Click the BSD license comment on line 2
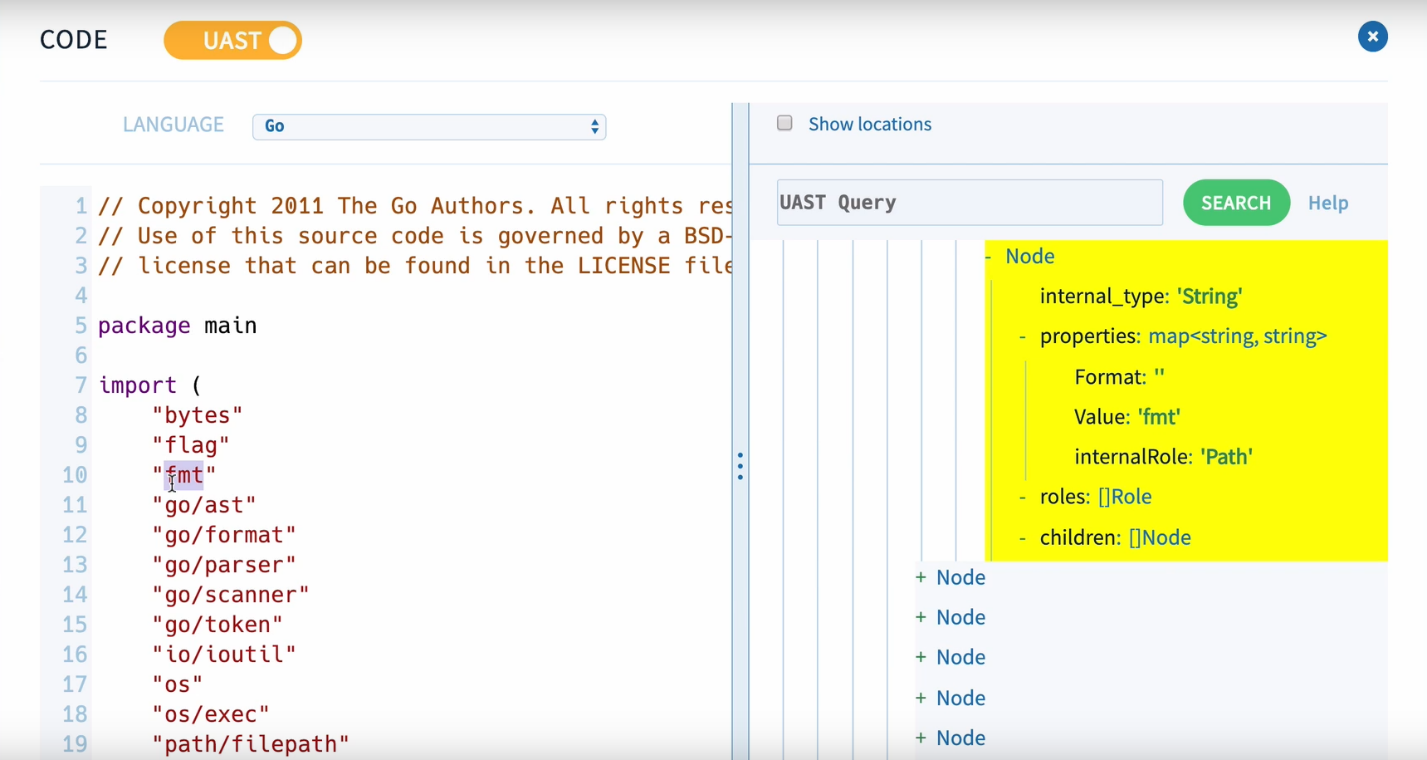 pyautogui.click(x=415, y=236)
